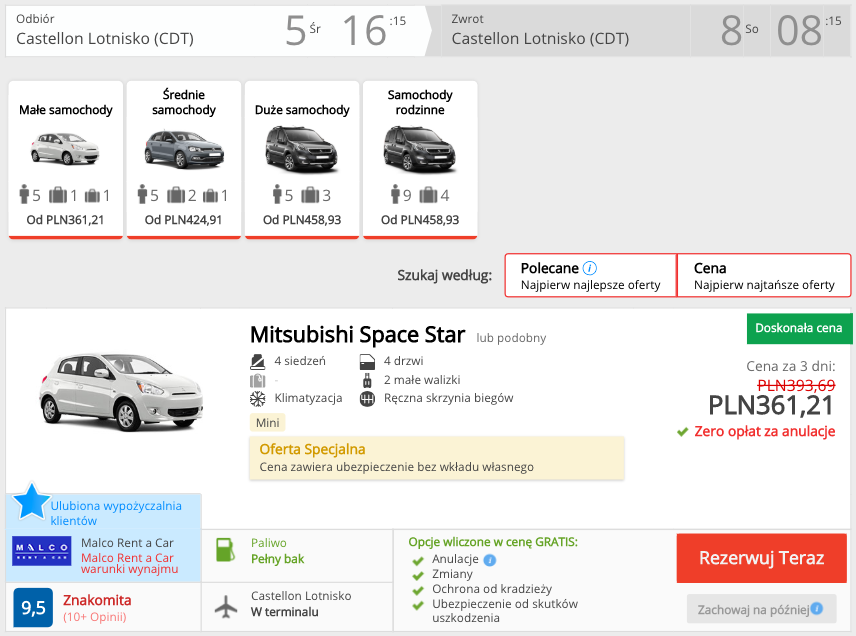Screen dimensions: 856x636
Task: Select the Samochody rodzinne category
Action: (x=420, y=159)
